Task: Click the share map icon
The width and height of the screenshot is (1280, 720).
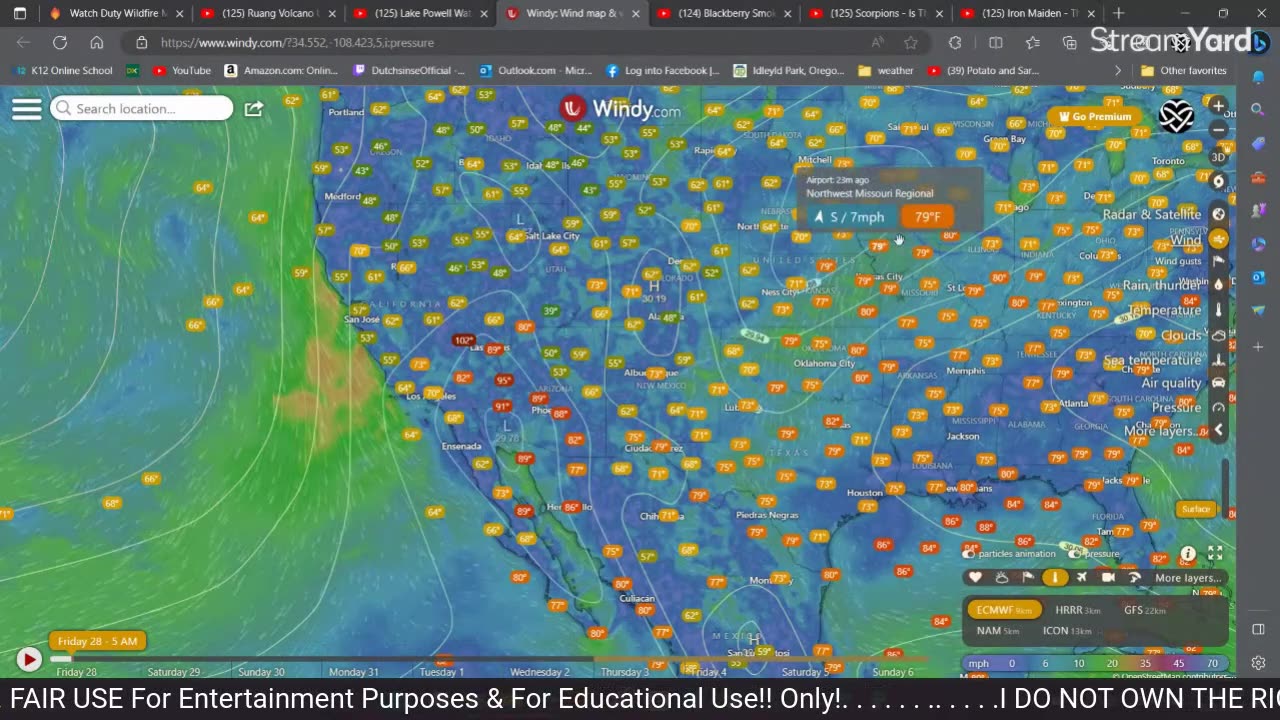Action: point(253,108)
